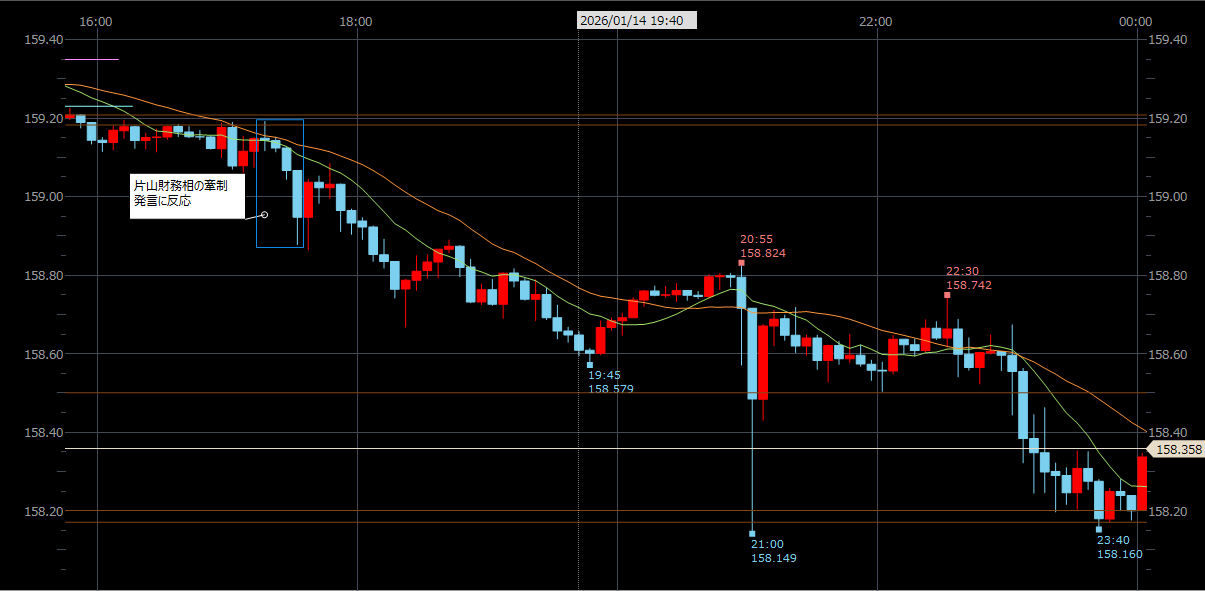The width and height of the screenshot is (1205, 591).
Task: Click the current price tag 158.358
Action: (1177, 450)
